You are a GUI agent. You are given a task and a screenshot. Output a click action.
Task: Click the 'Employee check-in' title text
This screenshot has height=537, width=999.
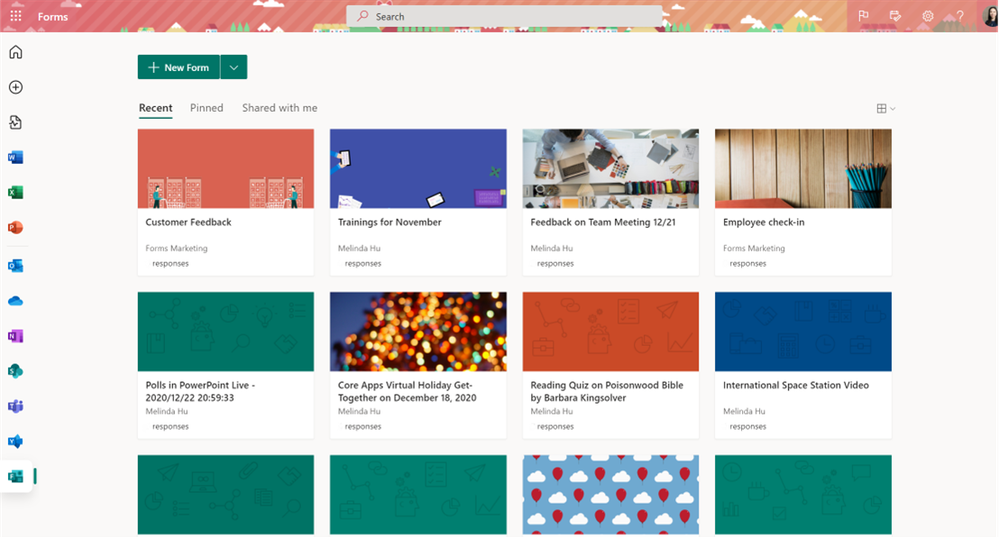click(763, 222)
